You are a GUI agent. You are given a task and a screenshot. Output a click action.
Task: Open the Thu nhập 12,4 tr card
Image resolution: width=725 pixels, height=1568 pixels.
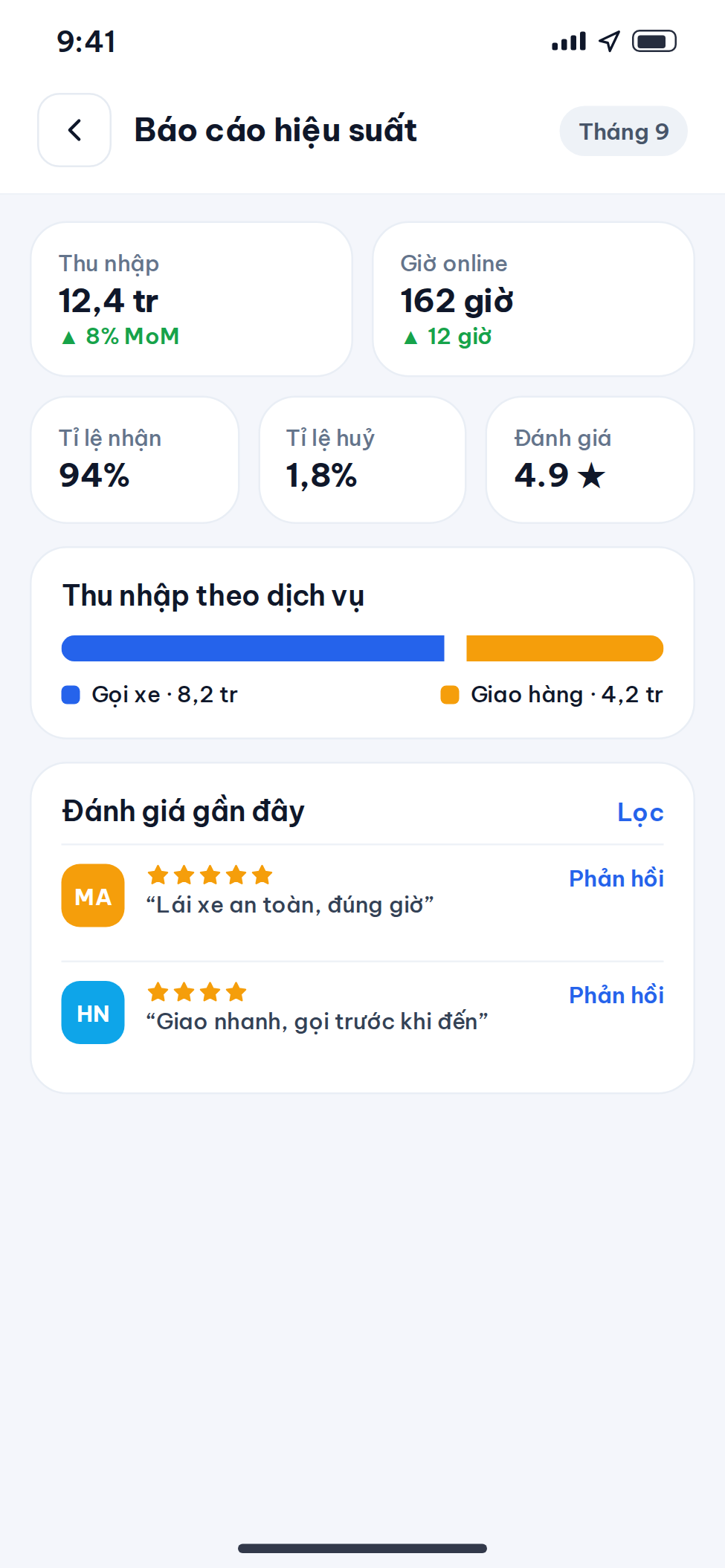coord(191,299)
